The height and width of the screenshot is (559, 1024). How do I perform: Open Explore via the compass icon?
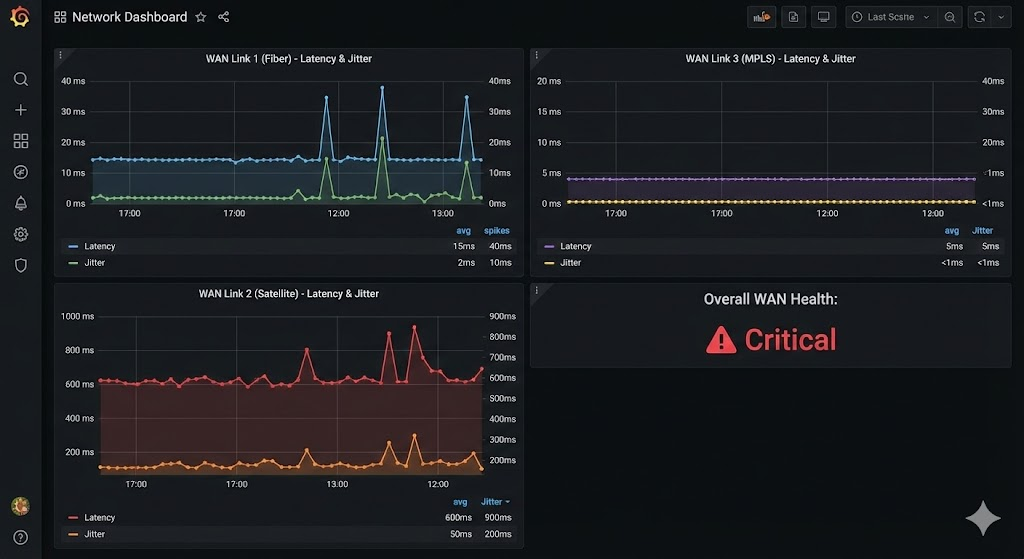tap(20, 172)
